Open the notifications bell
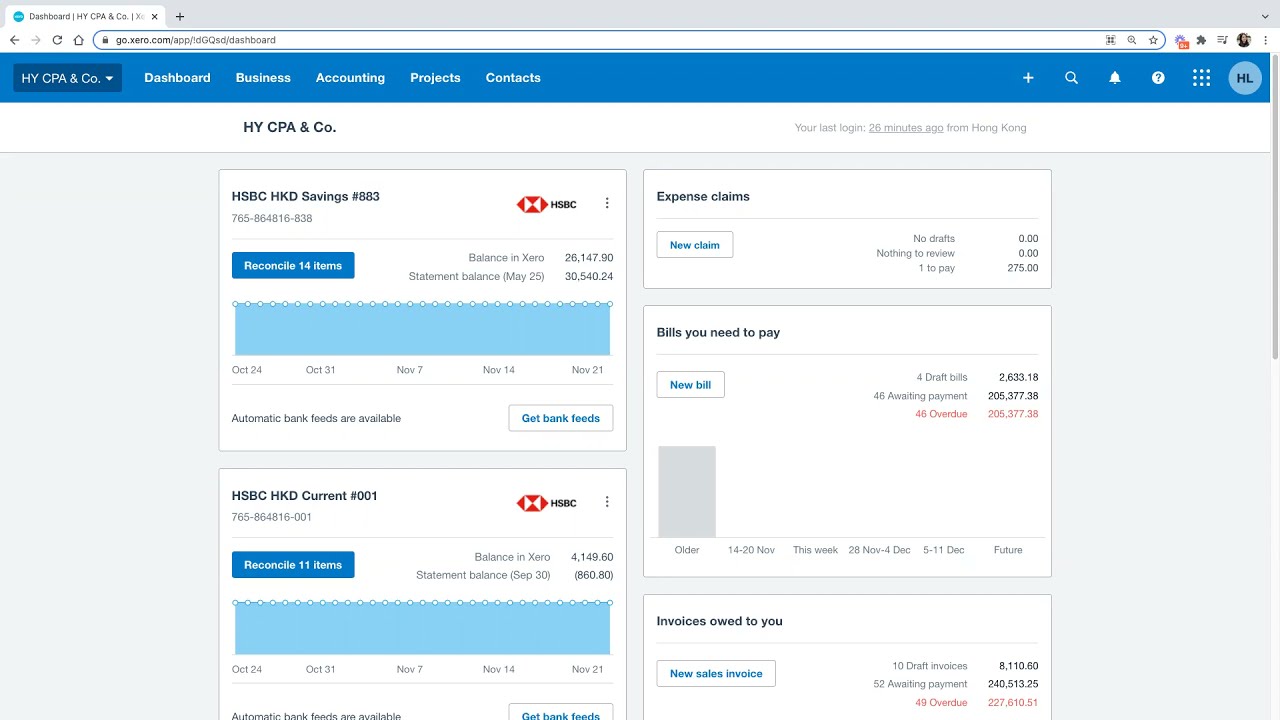 click(1115, 78)
